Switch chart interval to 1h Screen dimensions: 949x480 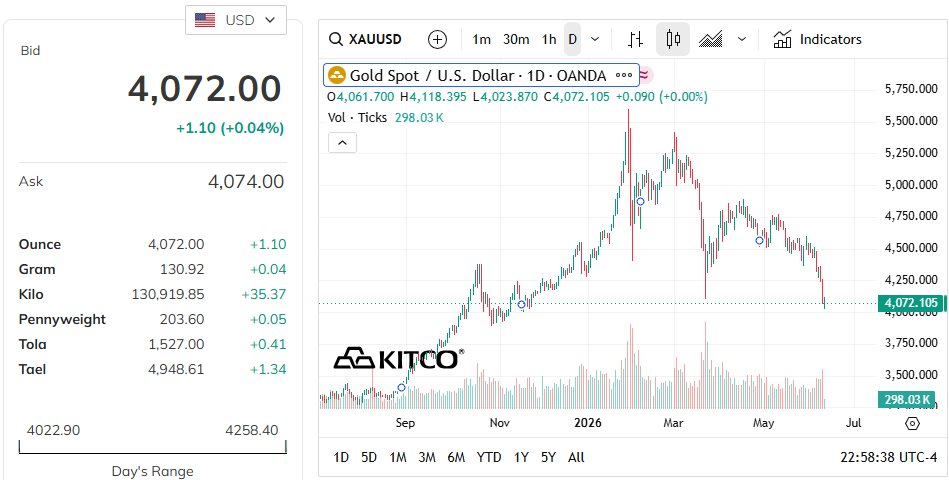549,39
